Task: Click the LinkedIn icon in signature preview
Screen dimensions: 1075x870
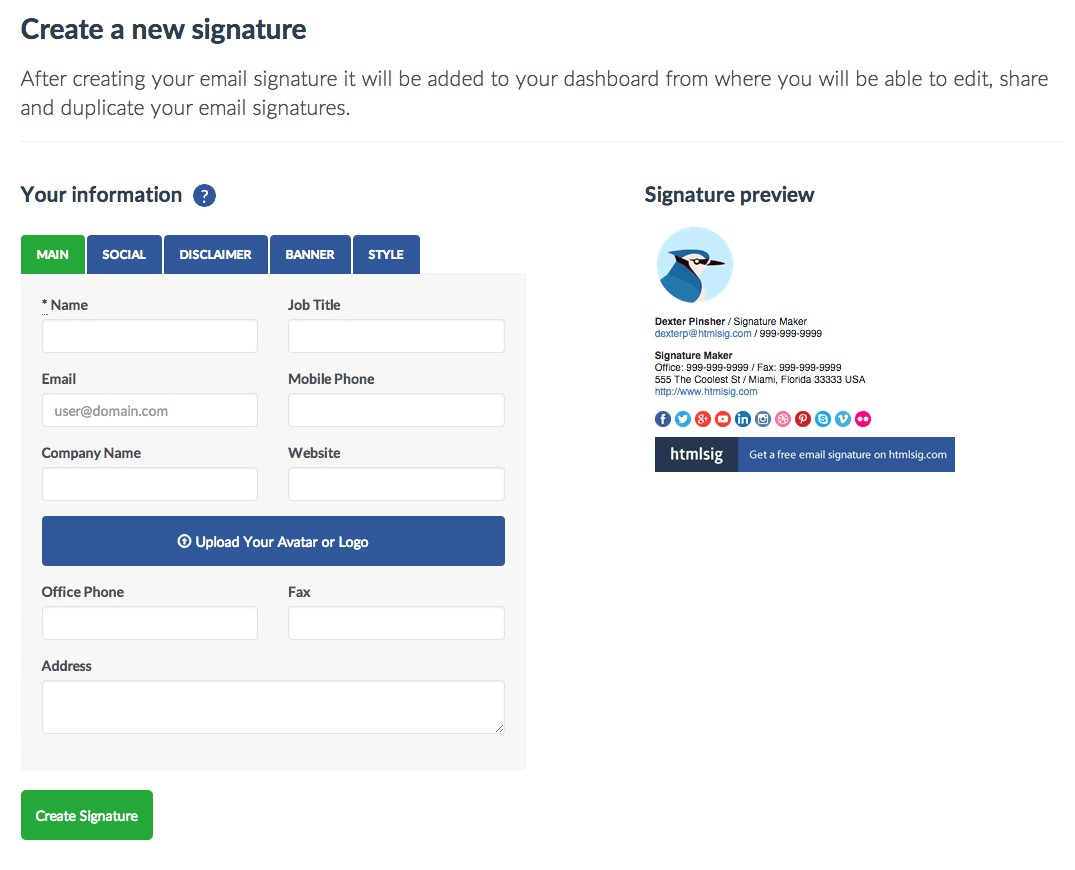Action: [743, 419]
